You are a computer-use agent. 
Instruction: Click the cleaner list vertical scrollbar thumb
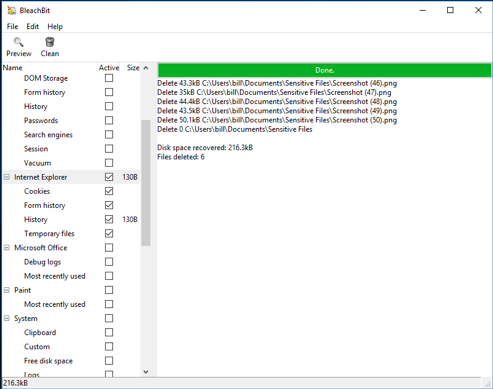pos(146,183)
